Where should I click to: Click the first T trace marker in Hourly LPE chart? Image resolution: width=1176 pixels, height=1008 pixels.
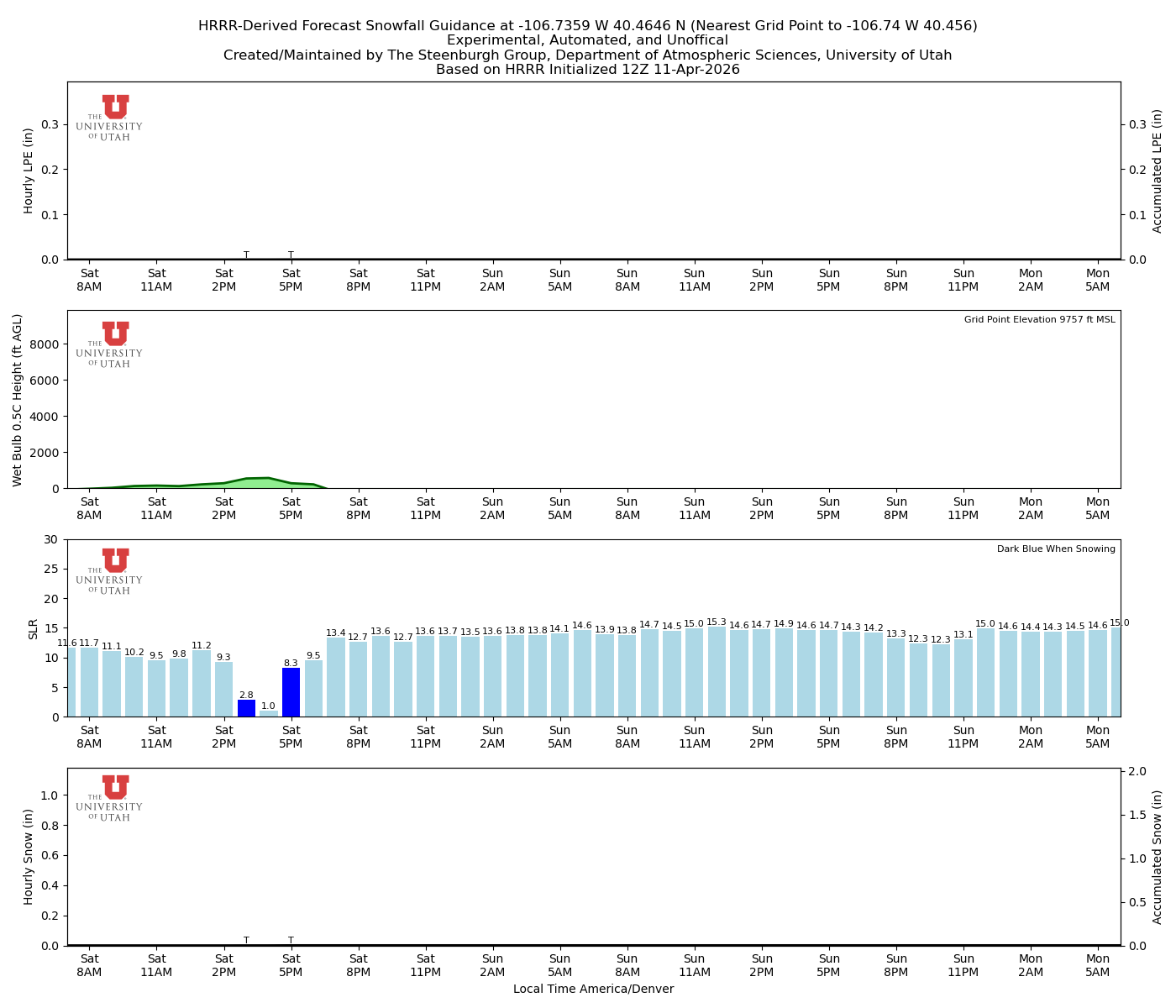246,255
